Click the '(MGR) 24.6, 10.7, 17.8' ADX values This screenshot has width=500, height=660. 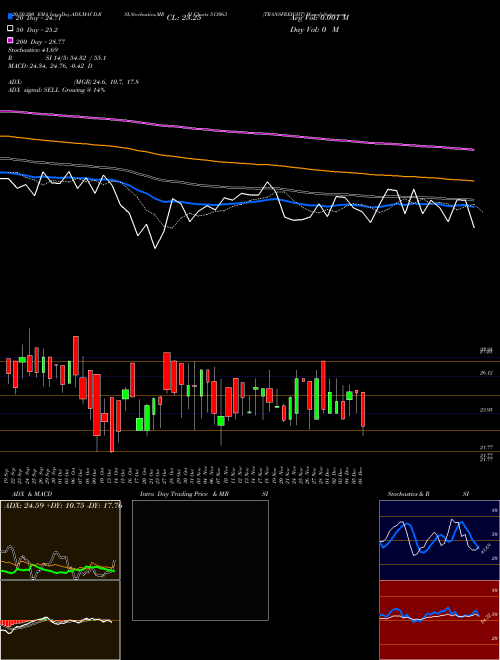(x=106, y=82)
